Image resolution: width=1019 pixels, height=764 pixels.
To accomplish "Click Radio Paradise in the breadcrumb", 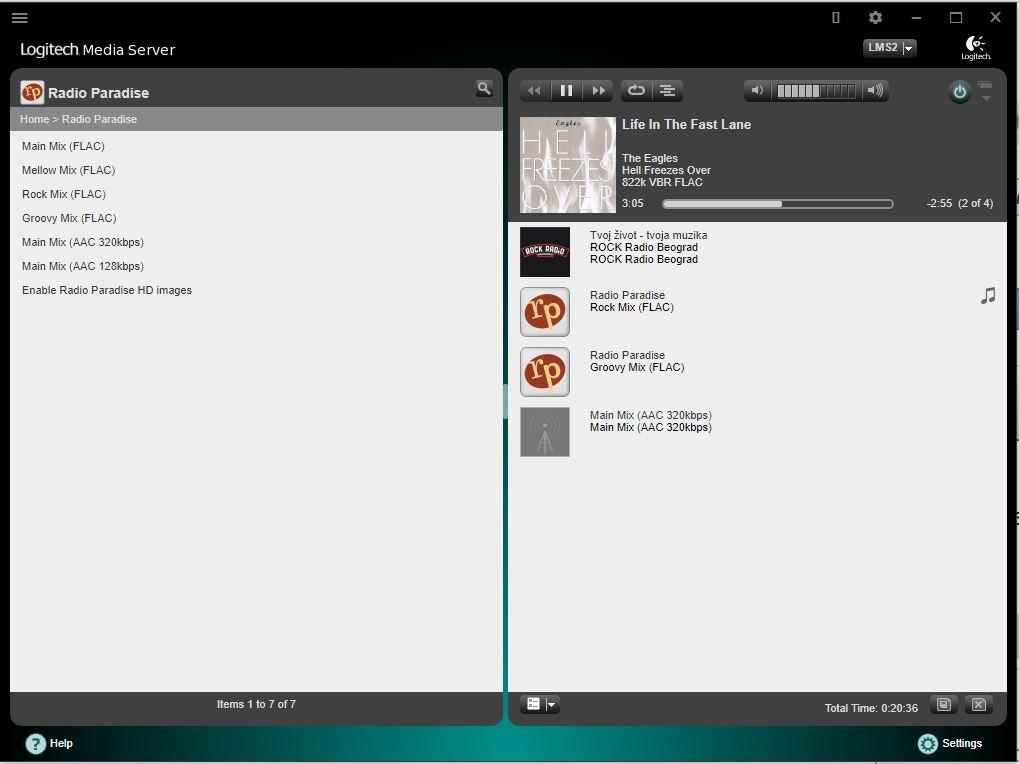I will click(99, 120).
